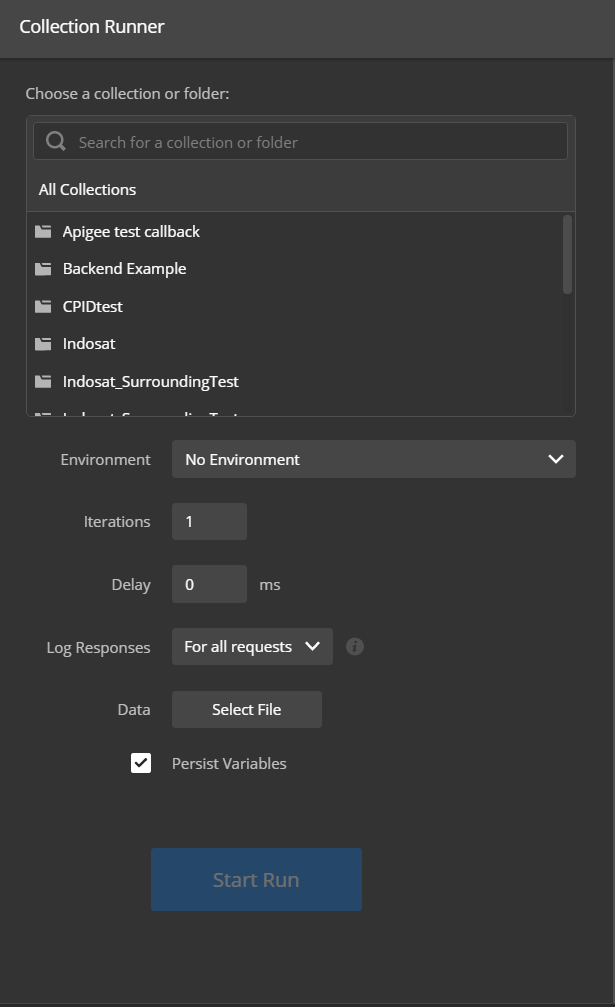Click the Apigee test callback folder icon
The image size is (615, 1007).
tap(43, 232)
